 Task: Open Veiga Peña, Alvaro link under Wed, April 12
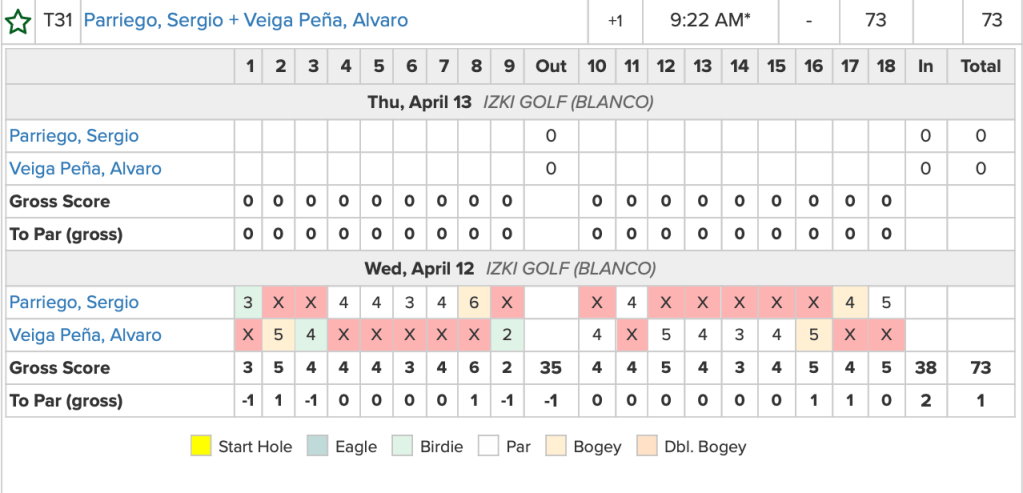click(85, 335)
